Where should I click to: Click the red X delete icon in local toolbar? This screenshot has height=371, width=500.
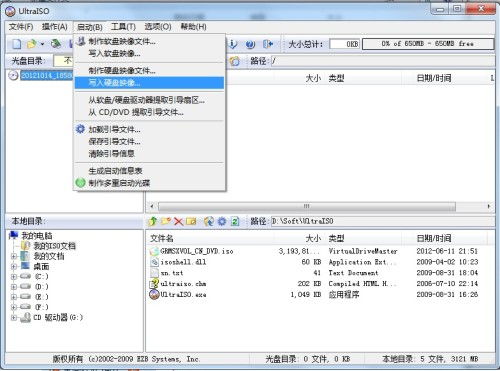tap(179, 221)
